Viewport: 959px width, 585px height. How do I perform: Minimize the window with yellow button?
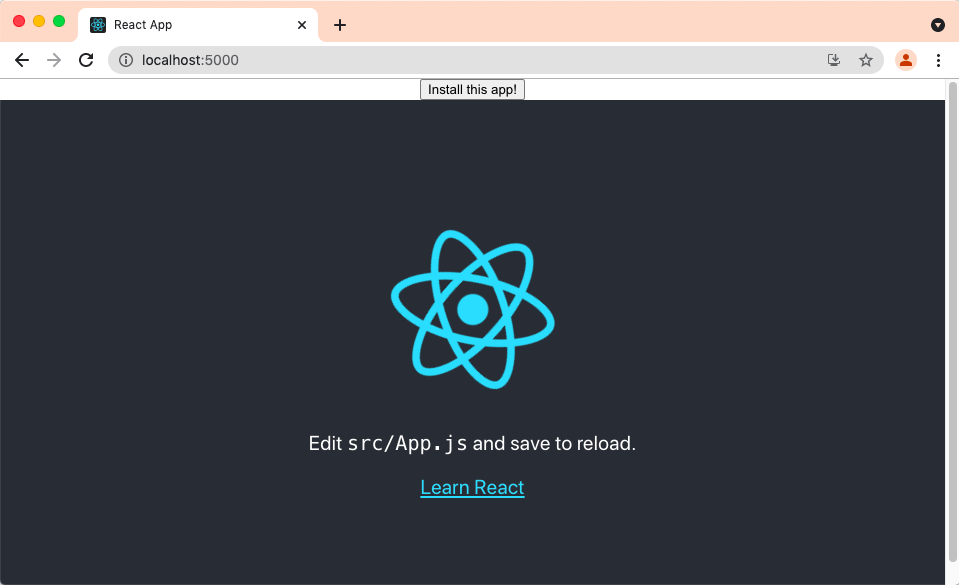(x=39, y=21)
